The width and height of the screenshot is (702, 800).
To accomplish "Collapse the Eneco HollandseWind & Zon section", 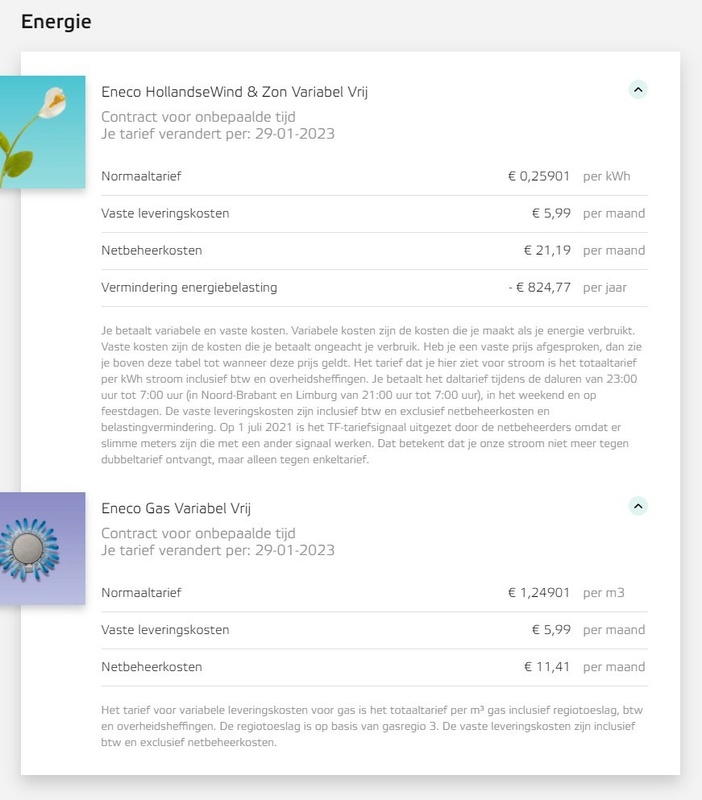I will pos(638,90).
